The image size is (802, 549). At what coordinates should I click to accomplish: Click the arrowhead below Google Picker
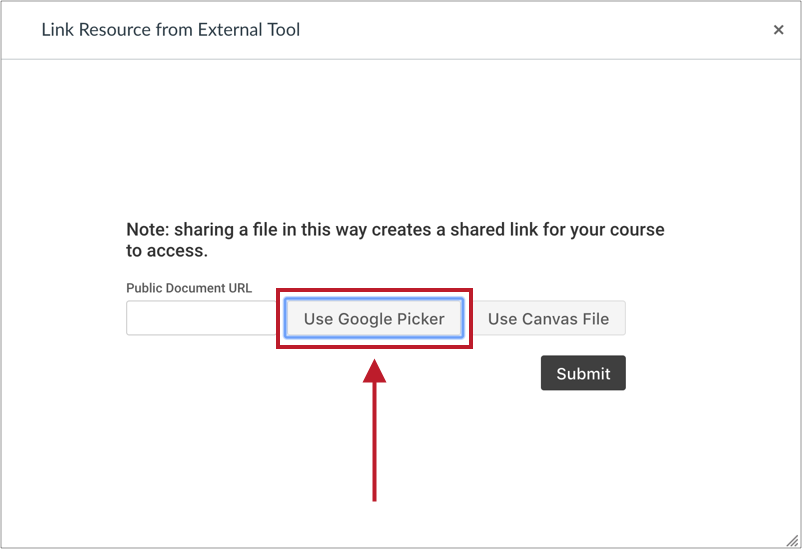pyautogui.click(x=374, y=370)
